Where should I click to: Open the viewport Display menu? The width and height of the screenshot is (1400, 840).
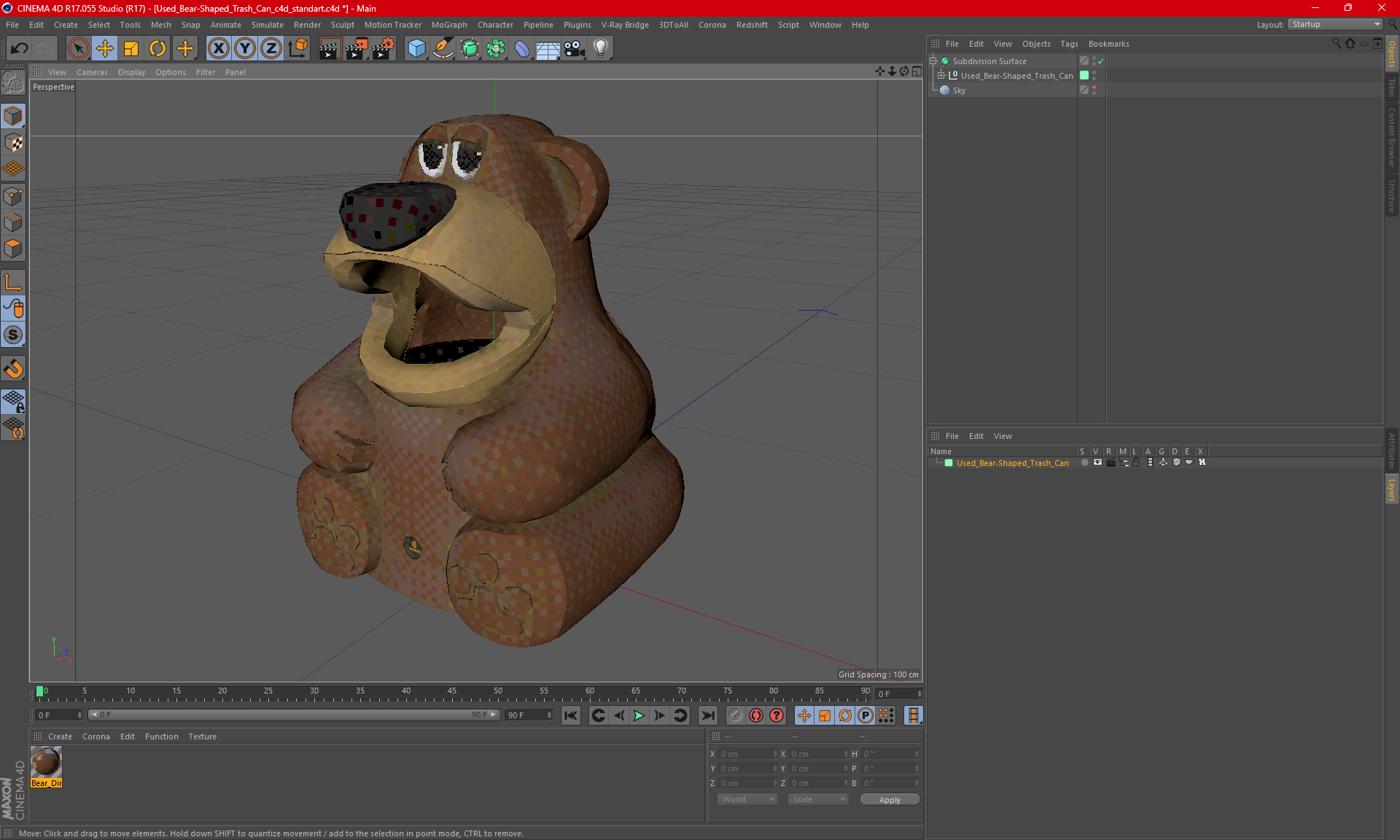click(131, 72)
